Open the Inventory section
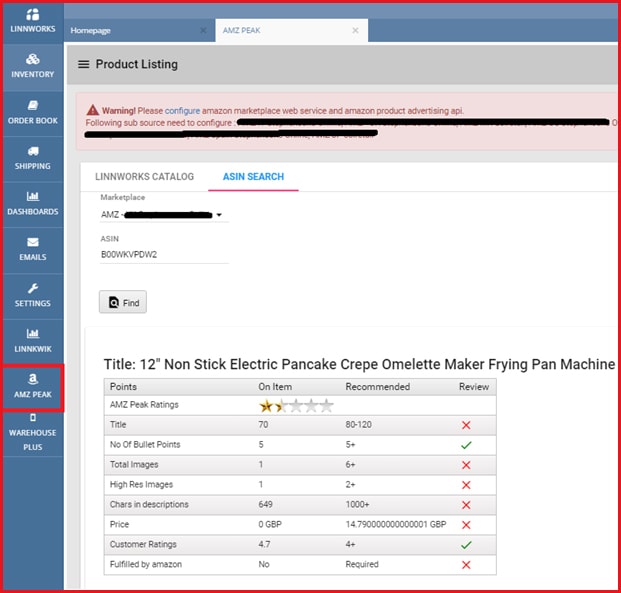The height and width of the screenshot is (593, 621). [32, 66]
